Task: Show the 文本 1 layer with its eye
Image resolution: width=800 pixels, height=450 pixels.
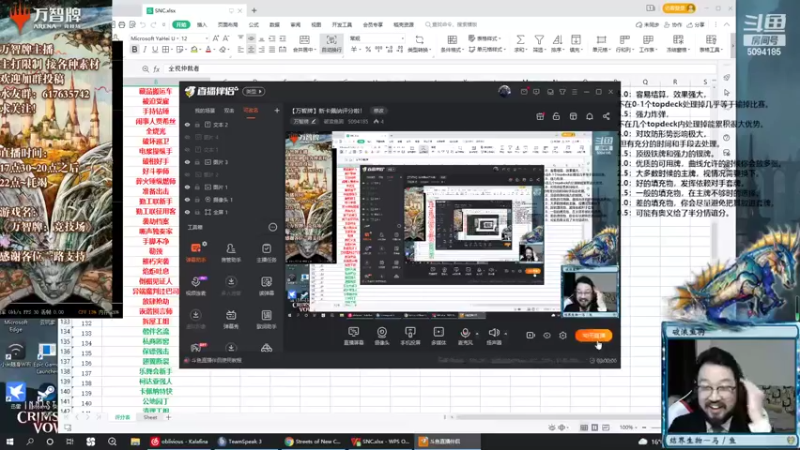Action: [187, 149]
